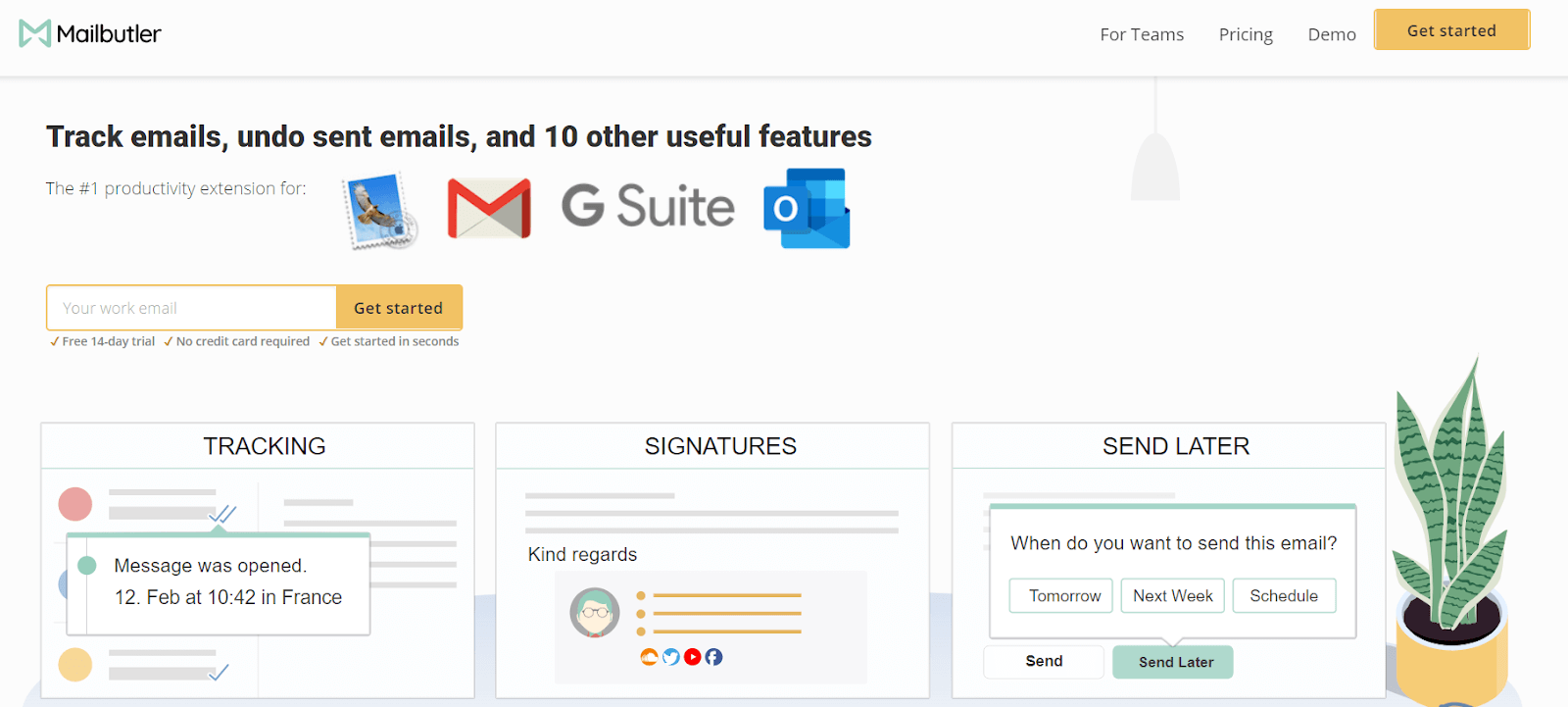Click the Twitter icon in signature
Viewport: 1568px width, 707px height.
tap(670, 657)
